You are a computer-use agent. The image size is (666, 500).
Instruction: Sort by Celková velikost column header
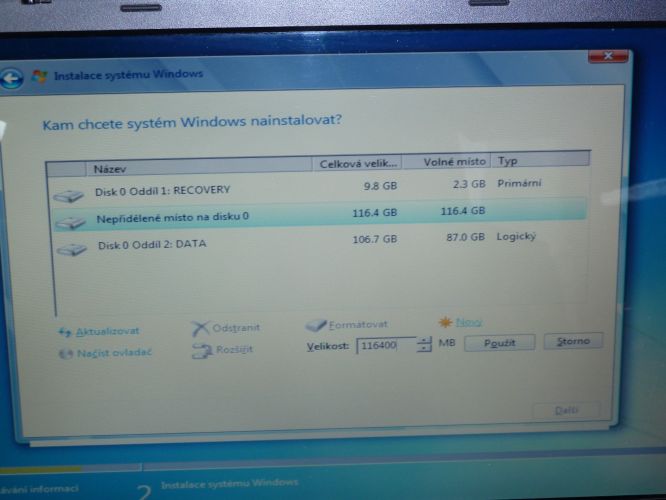357,164
